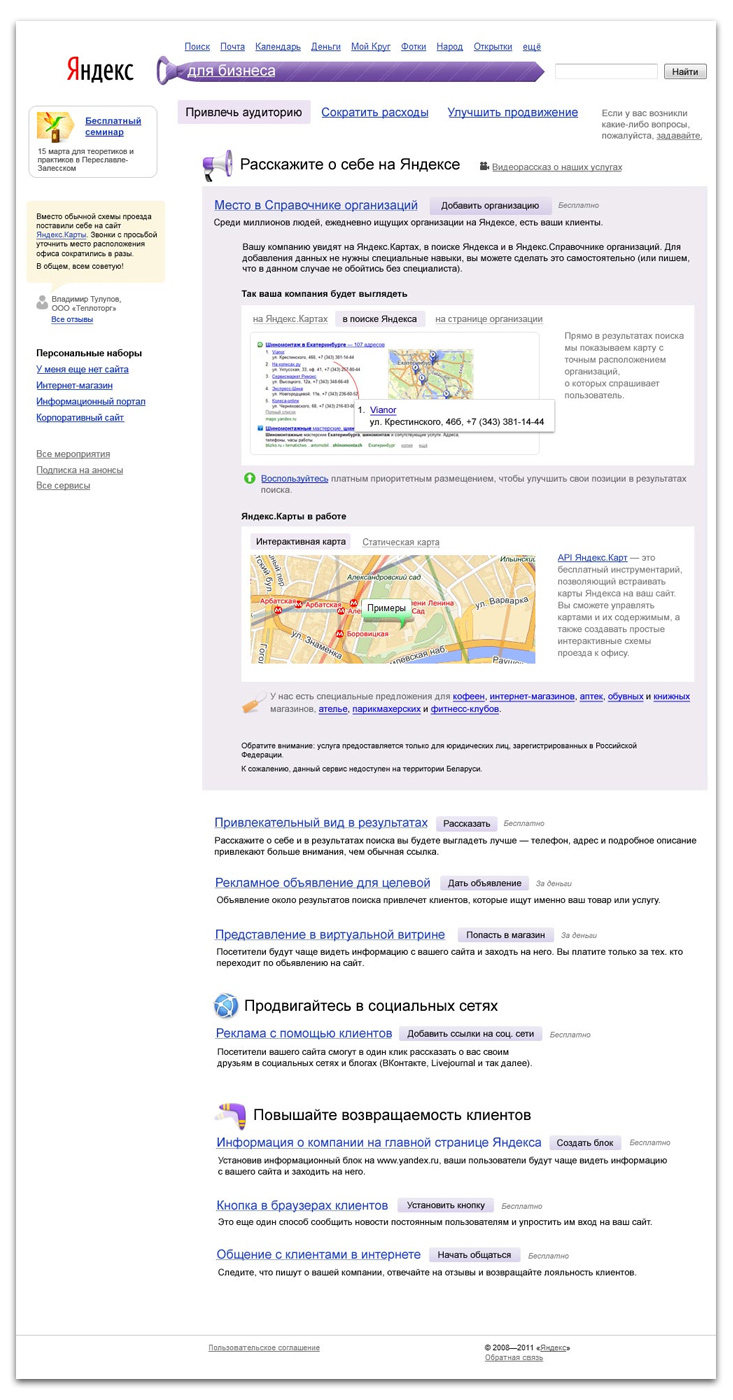Screen dimensions: 733x1400
Task: Click the megaphone icon beside the heading
Action: point(217,166)
